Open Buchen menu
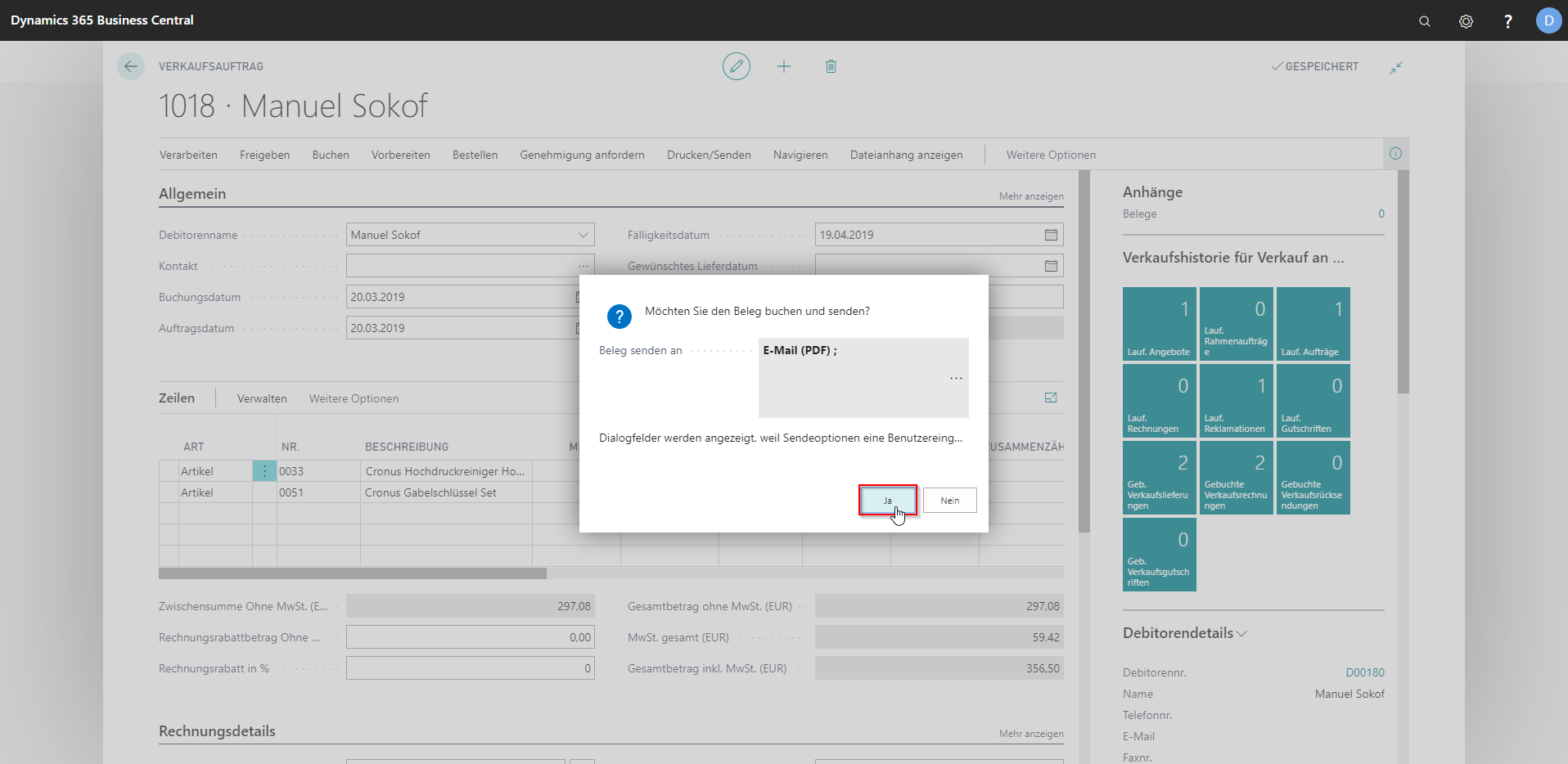Viewport: 1568px width, 764px height. tap(331, 155)
